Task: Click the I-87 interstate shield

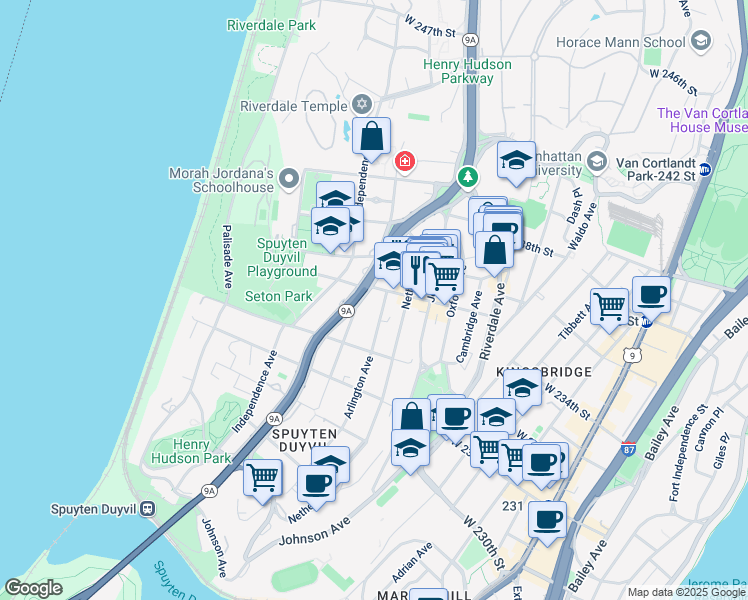Action: coord(628,449)
